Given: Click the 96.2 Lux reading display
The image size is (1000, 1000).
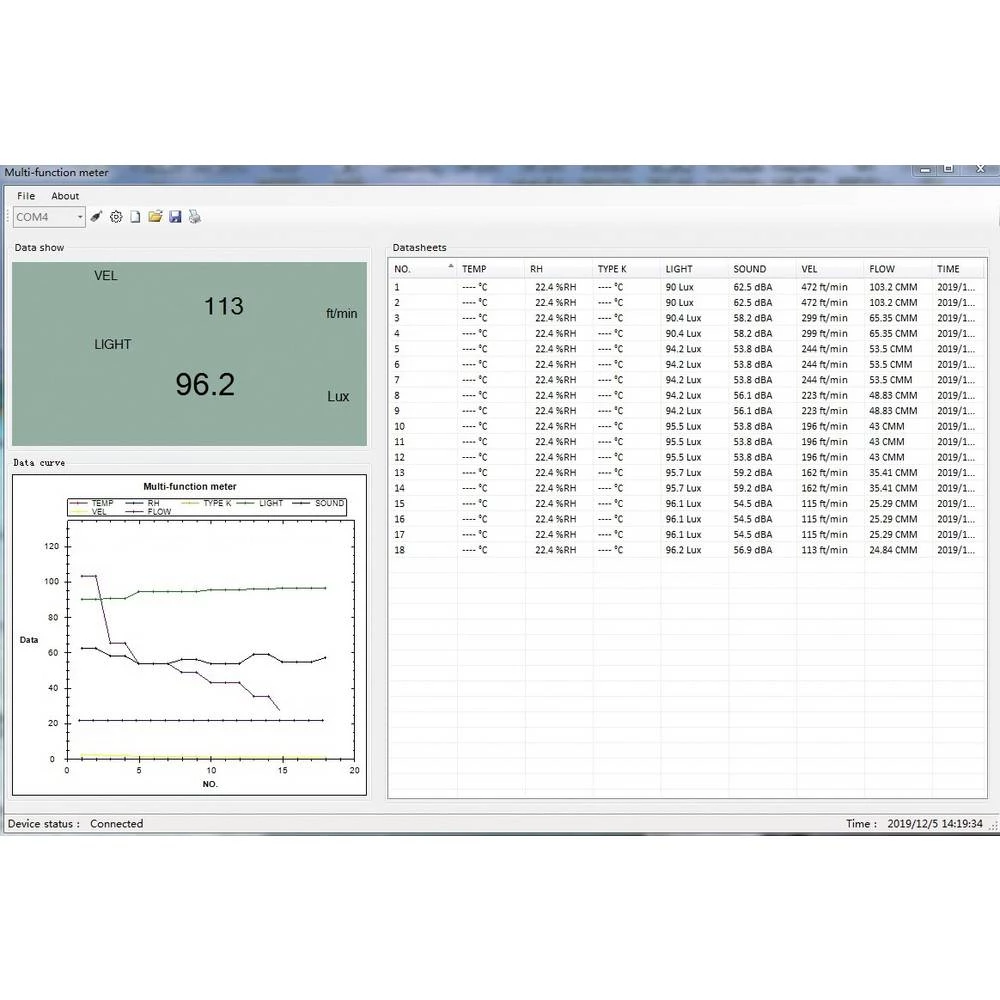Looking at the screenshot, I should (205, 384).
